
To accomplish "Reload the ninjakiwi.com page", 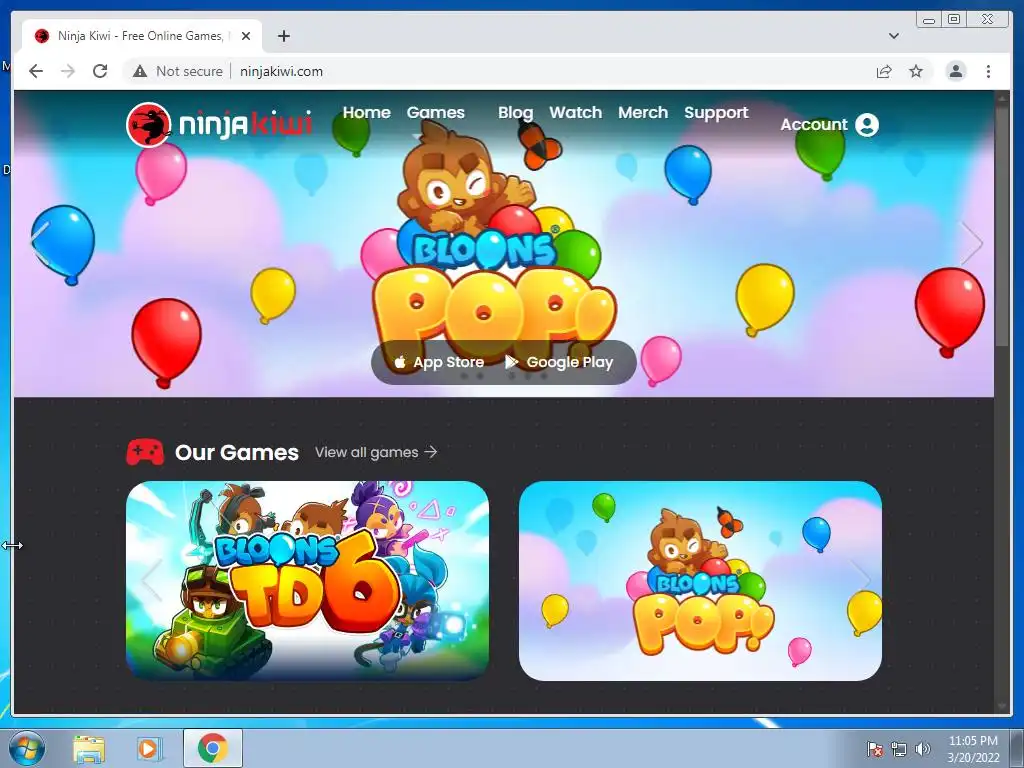I will pyautogui.click(x=100, y=71).
